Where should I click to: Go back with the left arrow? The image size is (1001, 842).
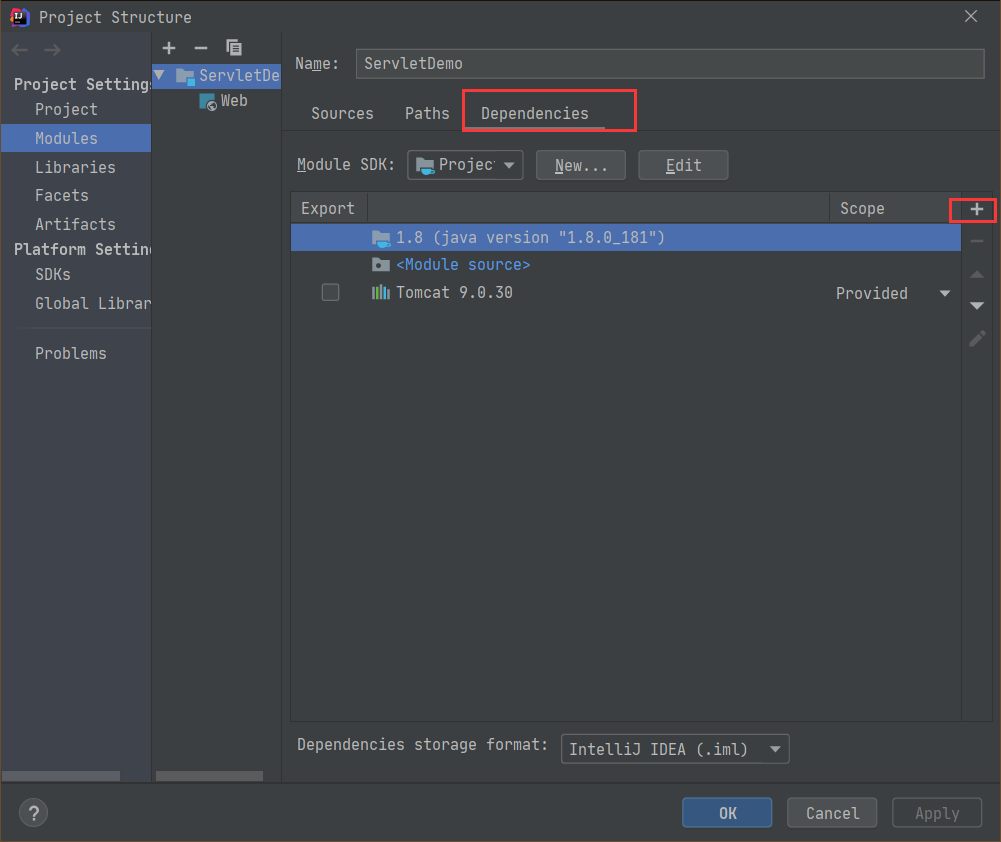20,50
